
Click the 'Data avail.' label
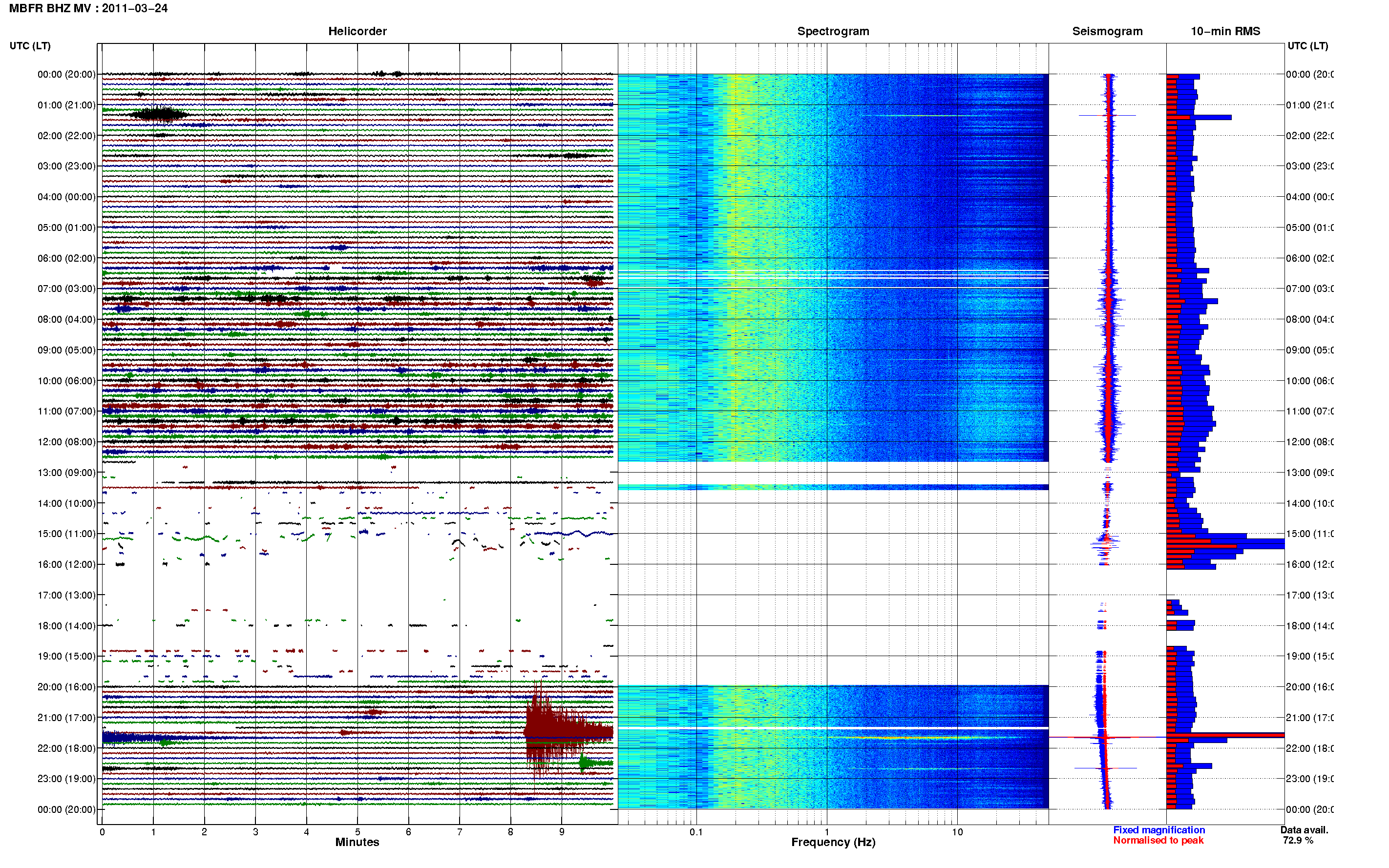1304,830
